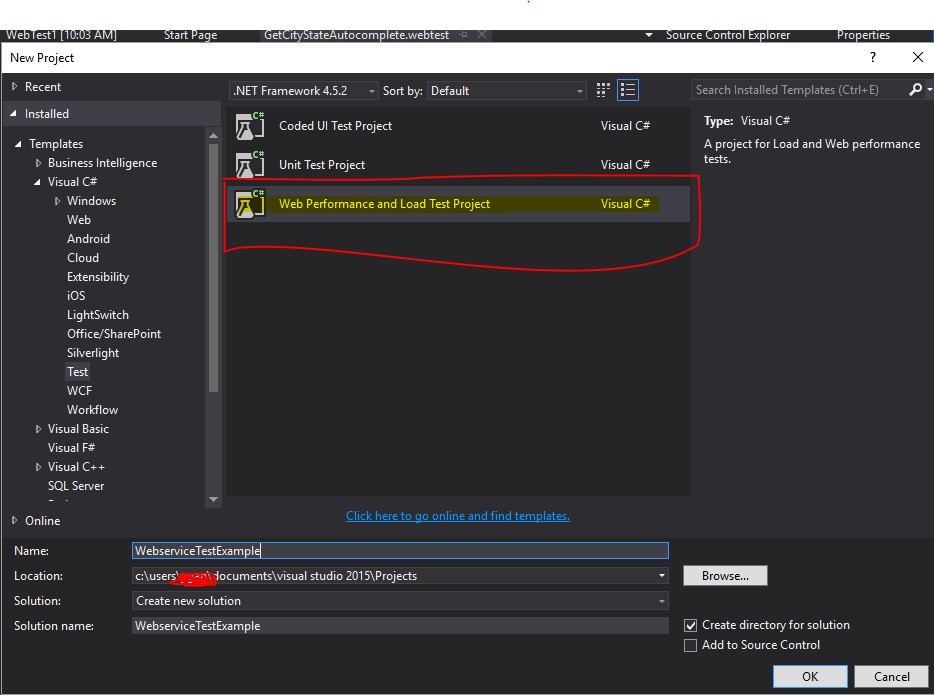Expand the Visual Basic templates node
934x695 pixels.
point(38,428)
